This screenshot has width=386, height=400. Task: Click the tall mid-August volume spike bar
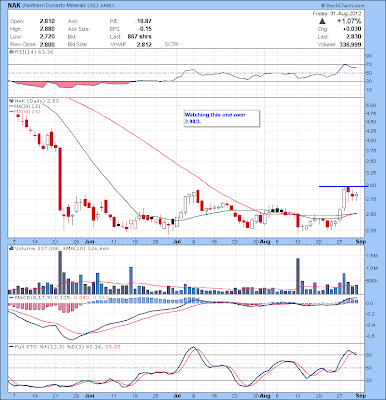coord(298,276)
